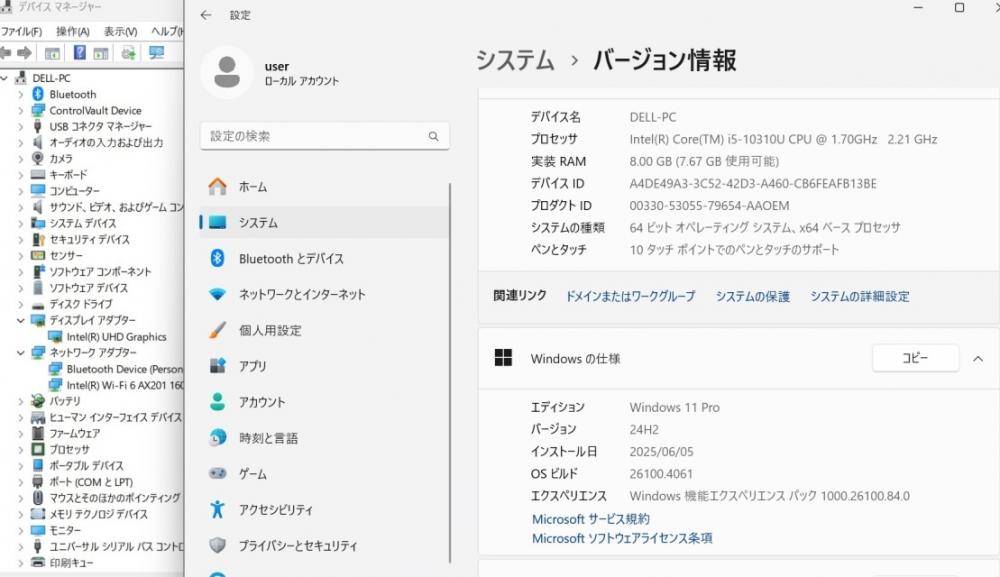Click the search magnifier in 設定の検索
Image resolution: width=1000 pixels, height=577 pixels.
434,136
